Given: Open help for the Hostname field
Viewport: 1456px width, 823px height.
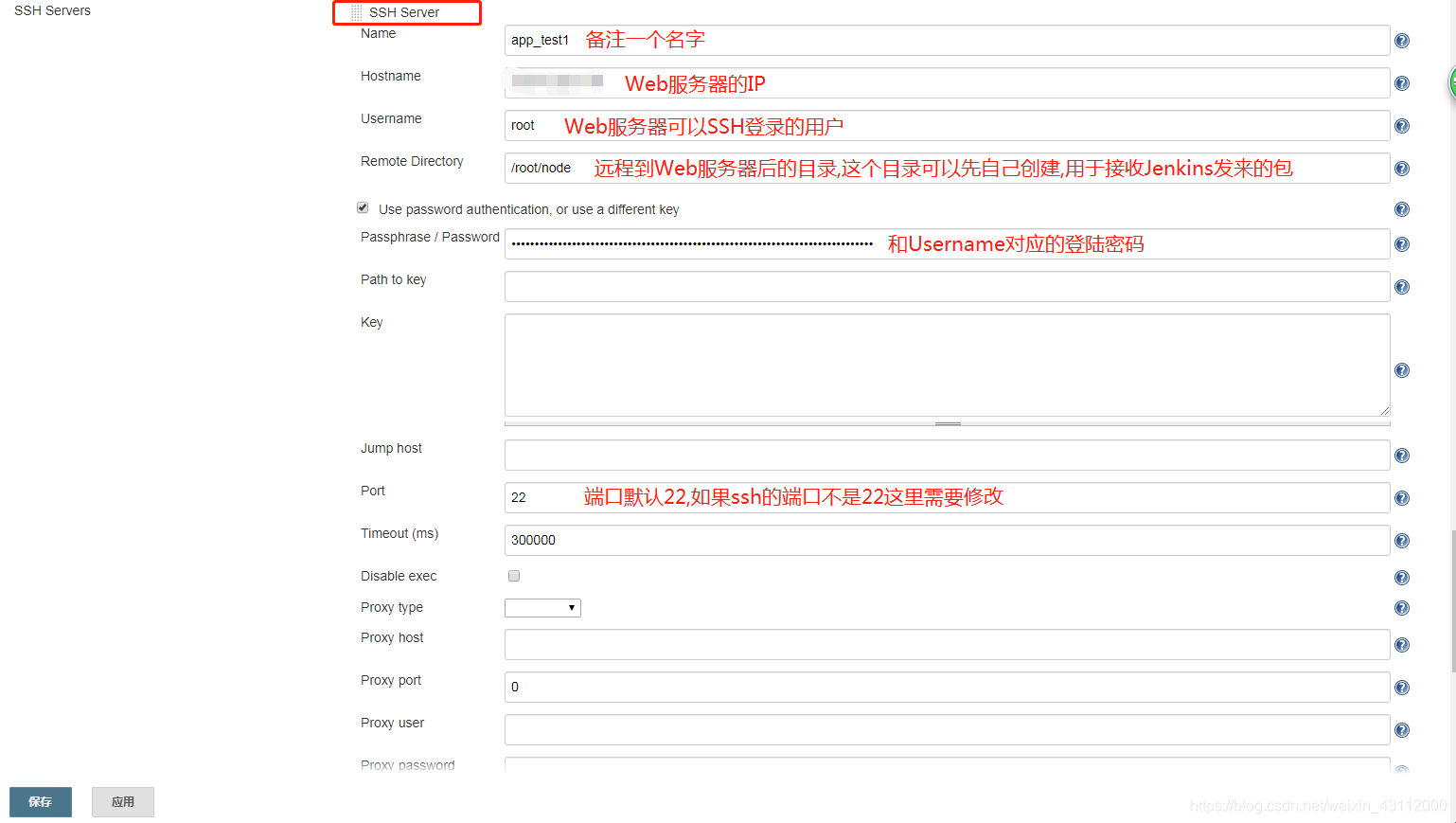Looking at the screenshot, I should point(1402,83).
